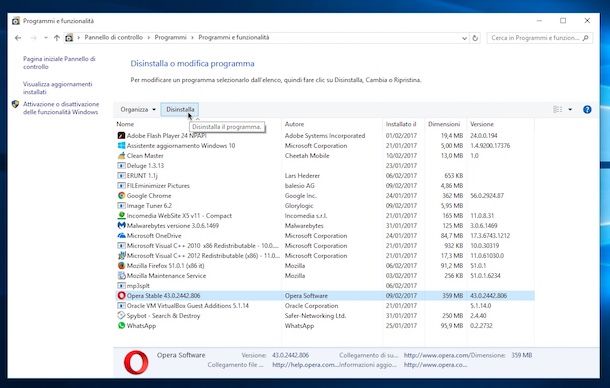Click the Mozilla Firefox icon in the list
The image size is (610, 388).
(121, 265)
